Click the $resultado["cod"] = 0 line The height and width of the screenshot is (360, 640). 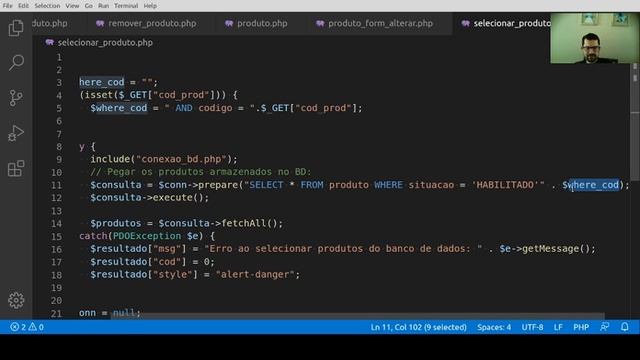(152, 262)
